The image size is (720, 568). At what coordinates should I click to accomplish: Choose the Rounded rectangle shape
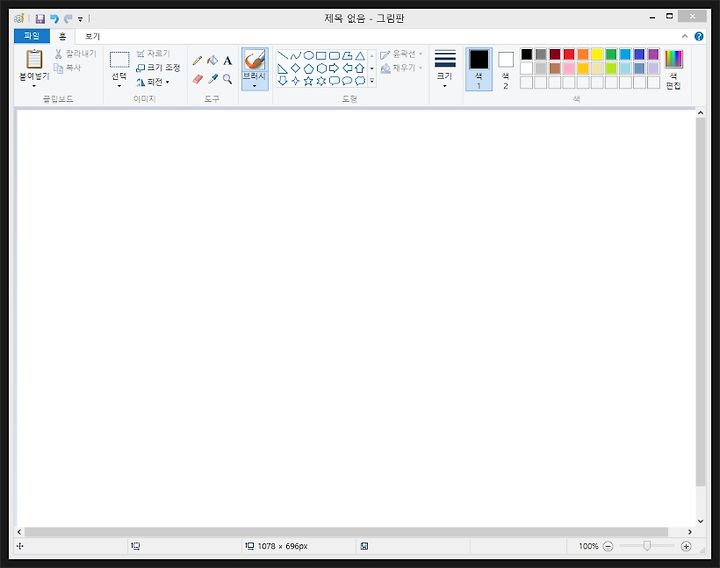point(334,56)
